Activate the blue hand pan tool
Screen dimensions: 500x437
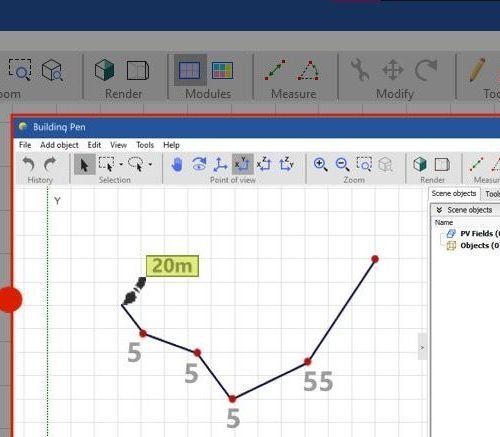[x=177, y=165]
